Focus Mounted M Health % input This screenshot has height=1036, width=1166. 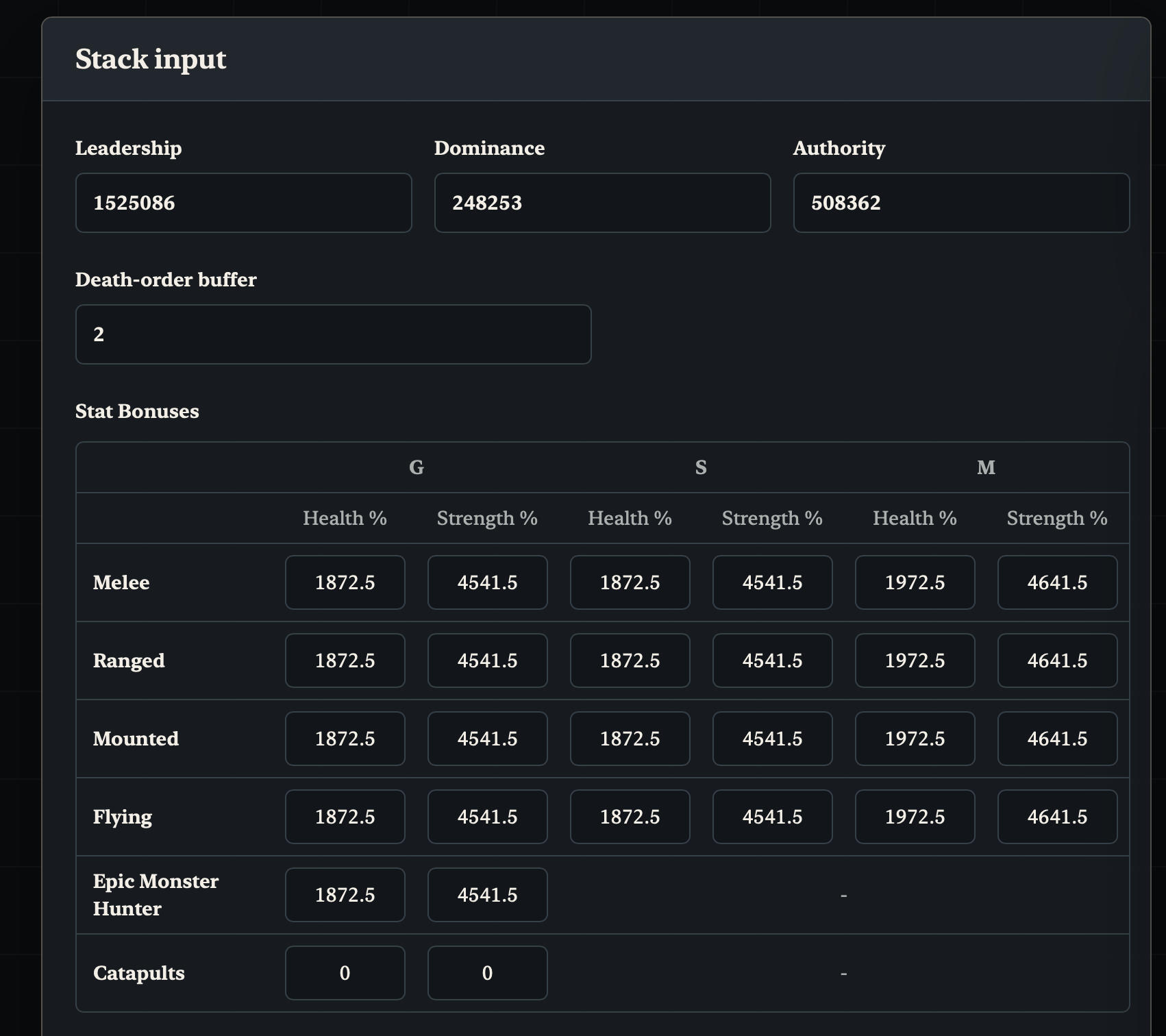tap(915, 739)
